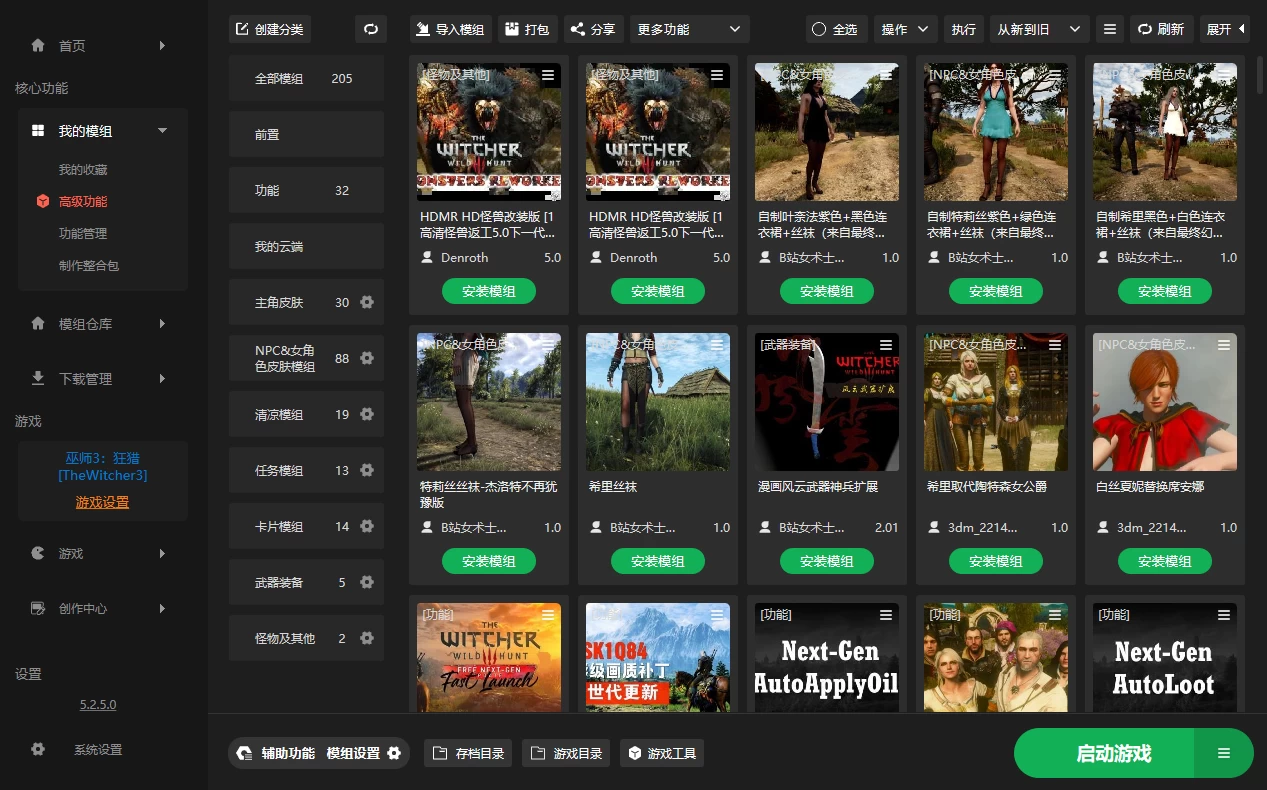1267x790 pixels.
Task: Open the 操作 dropdown menu
Action: pyautogui.click(x=904, y=29)
